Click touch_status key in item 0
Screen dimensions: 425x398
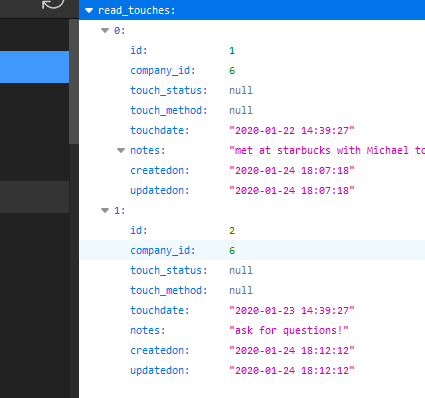coord(169,91)
